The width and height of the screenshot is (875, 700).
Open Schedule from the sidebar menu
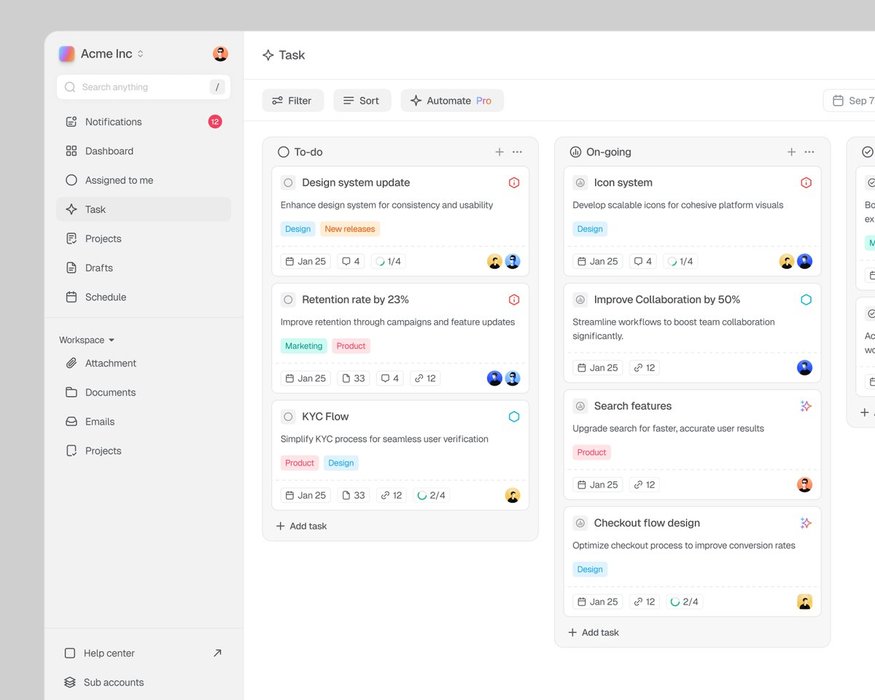point(105,297)
